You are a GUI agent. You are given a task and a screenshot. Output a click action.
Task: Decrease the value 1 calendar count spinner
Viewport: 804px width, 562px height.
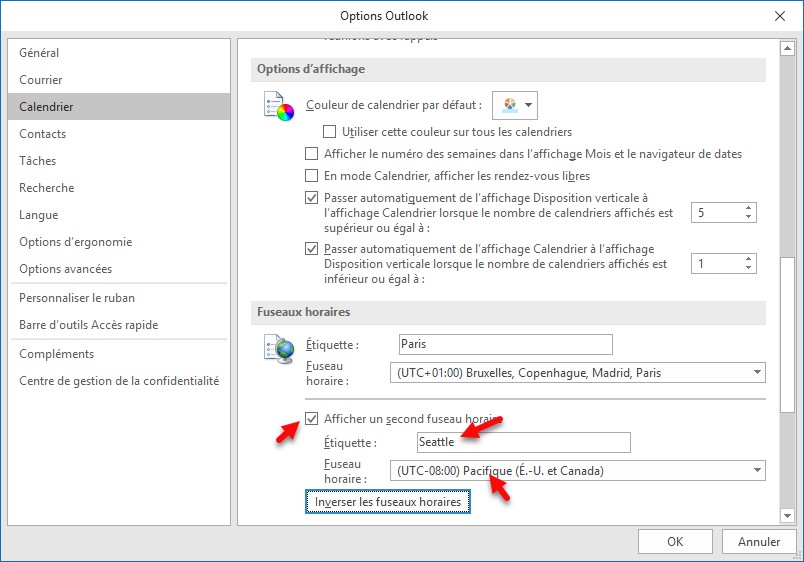point(749,268)
